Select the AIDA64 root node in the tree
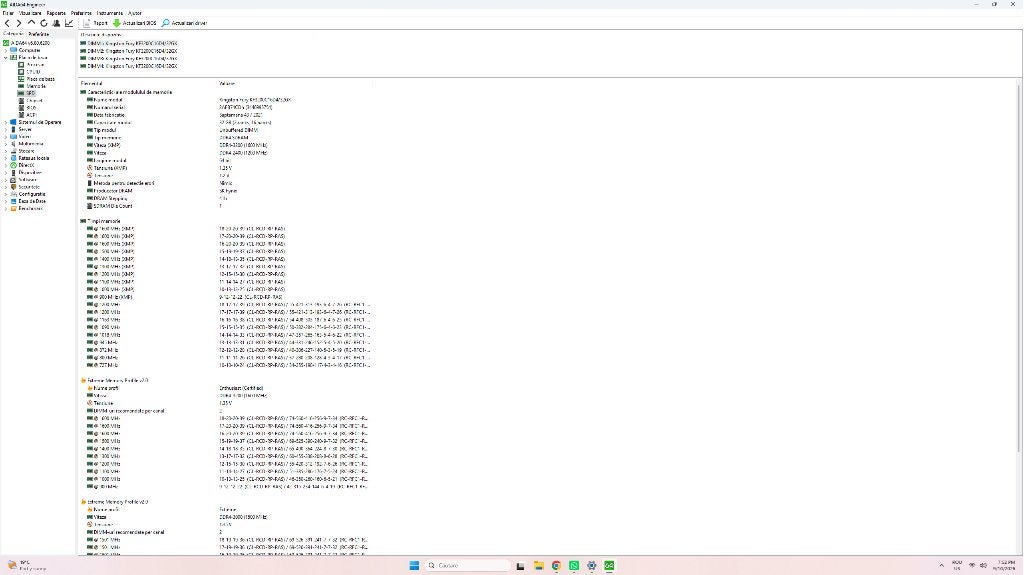Image resolution: width=1024 pixels, height=575 pixels. pos(29,43)
